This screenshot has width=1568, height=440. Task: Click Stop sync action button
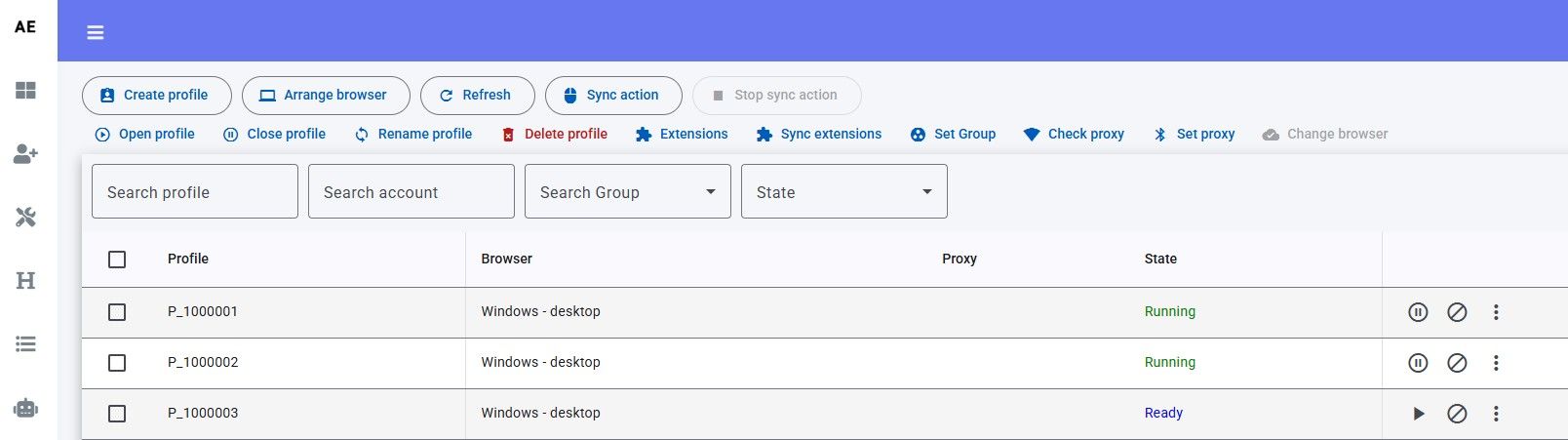coord(777,96)
